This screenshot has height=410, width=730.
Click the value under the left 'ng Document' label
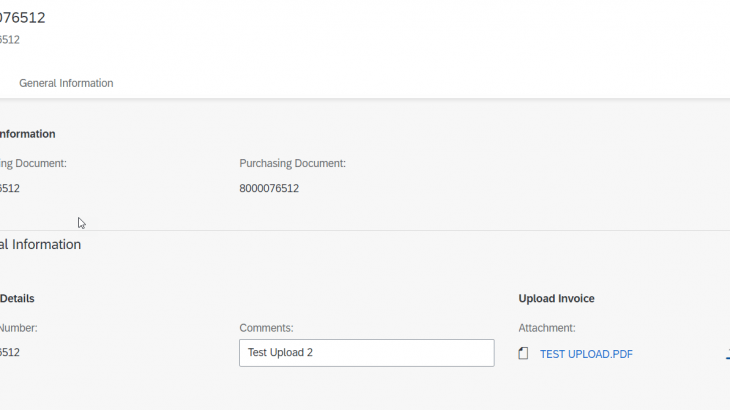pyautogui.click(x=10, y=188)
